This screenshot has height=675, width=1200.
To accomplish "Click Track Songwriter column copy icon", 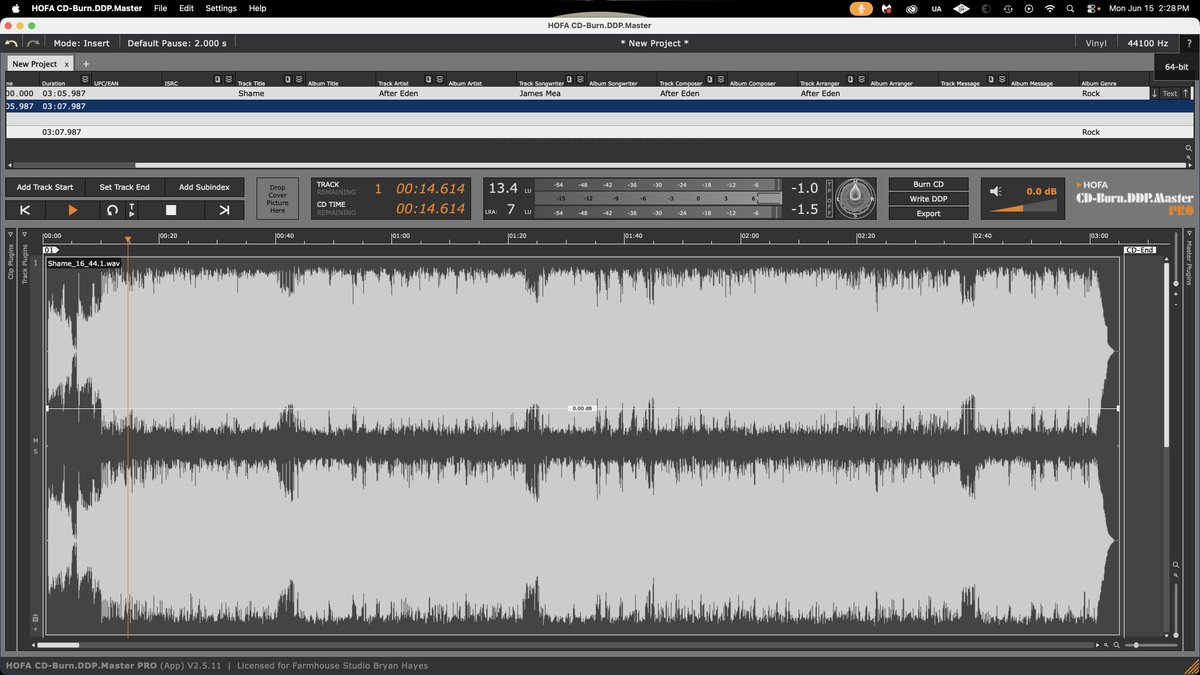I will [x=569, y=79].
